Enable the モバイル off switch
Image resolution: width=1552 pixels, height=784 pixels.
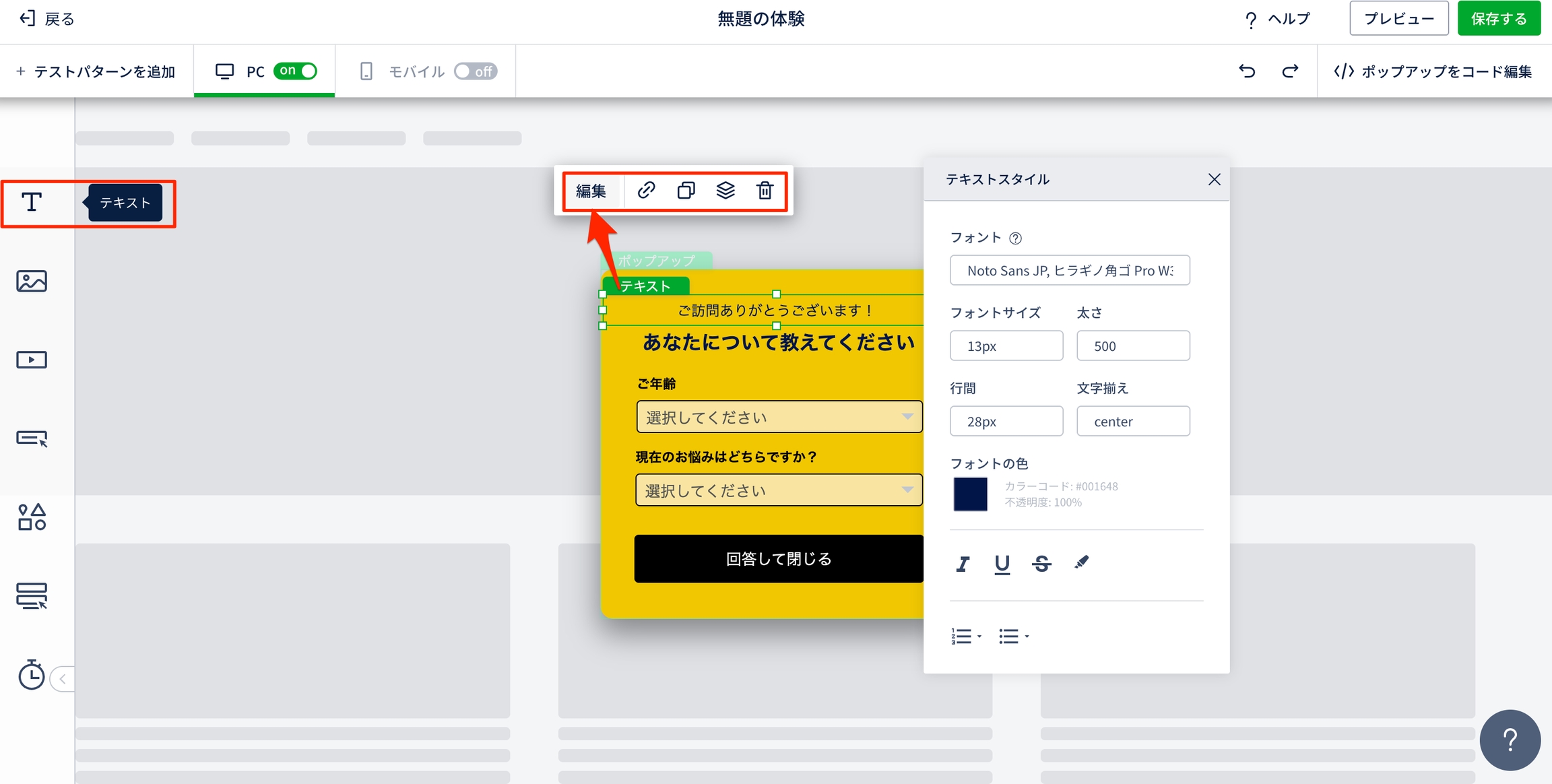pyautogui.click(x=475, y=71)
